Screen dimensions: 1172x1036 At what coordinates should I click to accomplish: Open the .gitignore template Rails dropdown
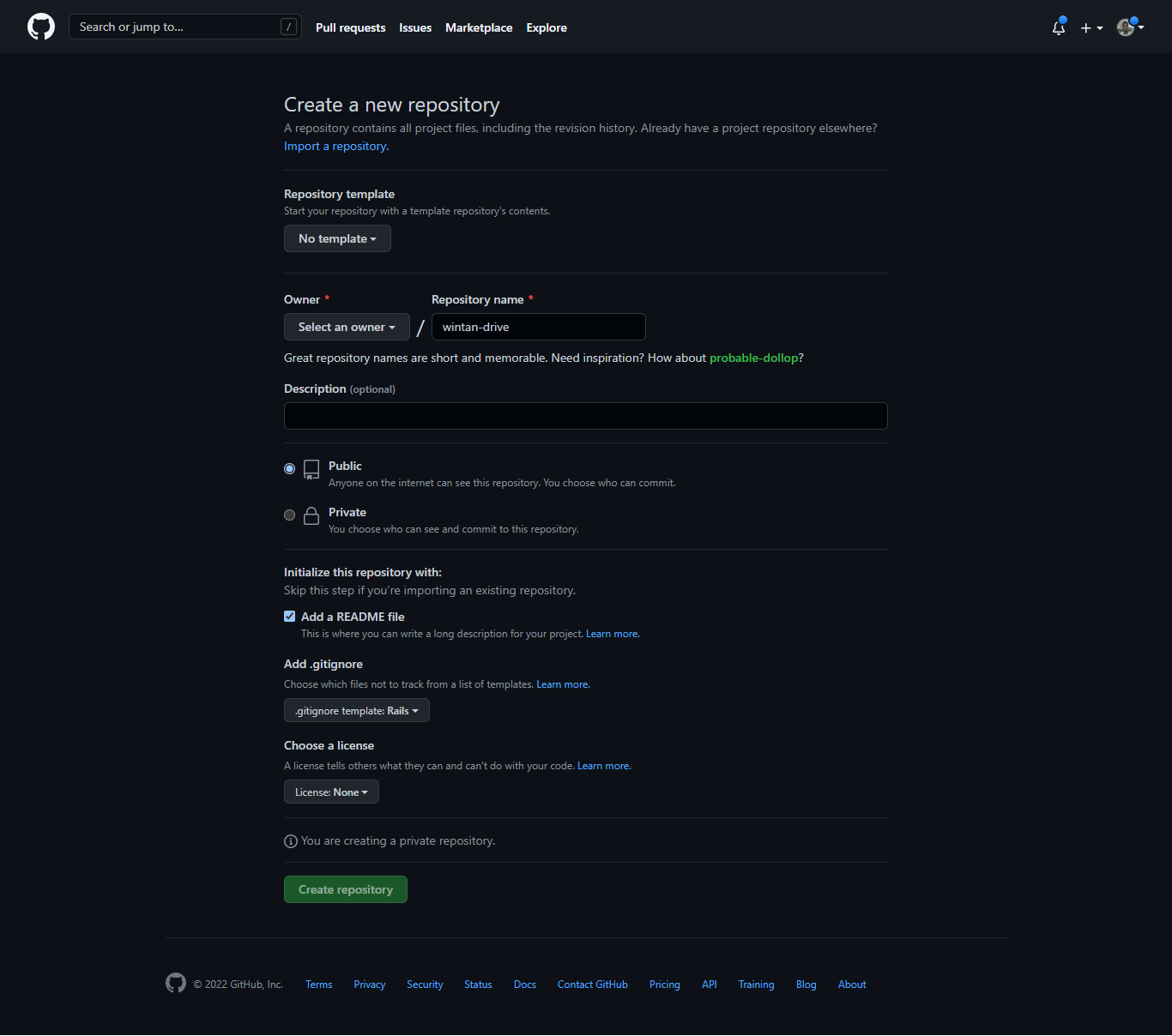click(357, 710)
